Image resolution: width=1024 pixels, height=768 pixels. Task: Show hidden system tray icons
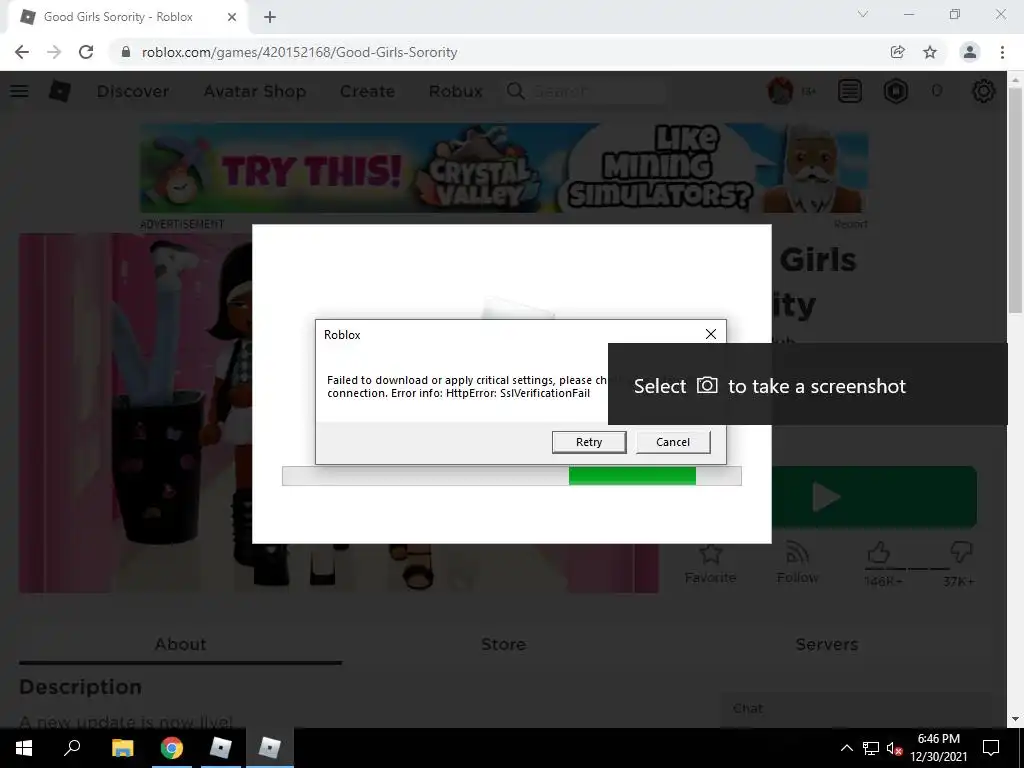[846, 748]
